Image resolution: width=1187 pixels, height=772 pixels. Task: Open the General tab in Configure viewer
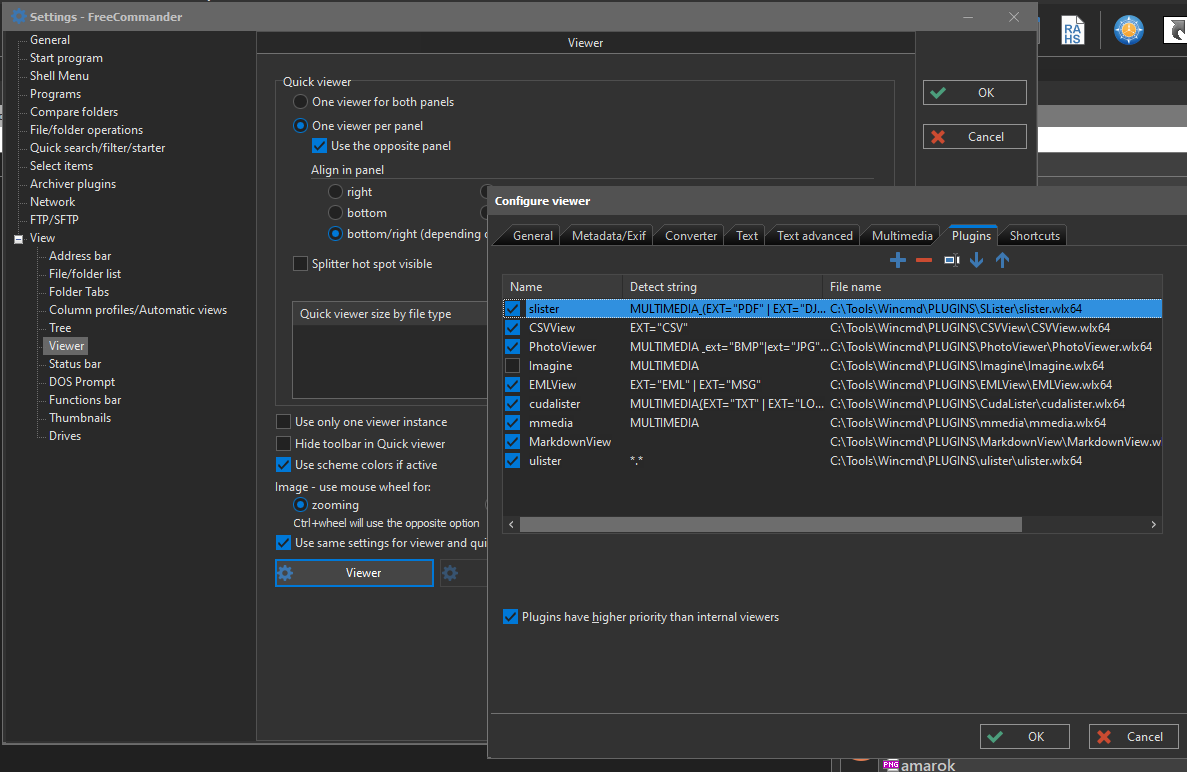[x=532, y=235]
